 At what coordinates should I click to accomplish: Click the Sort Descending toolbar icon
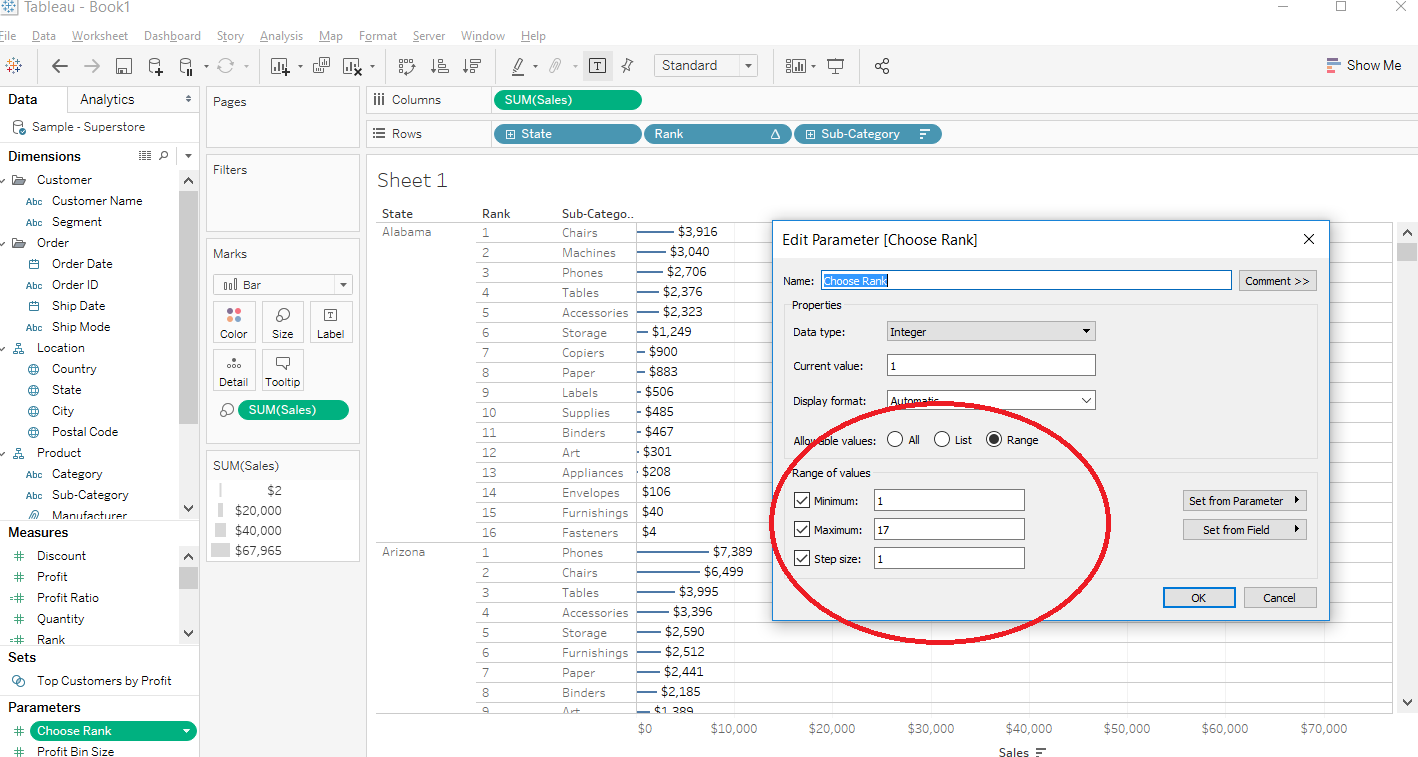click(x=470, y=66)
